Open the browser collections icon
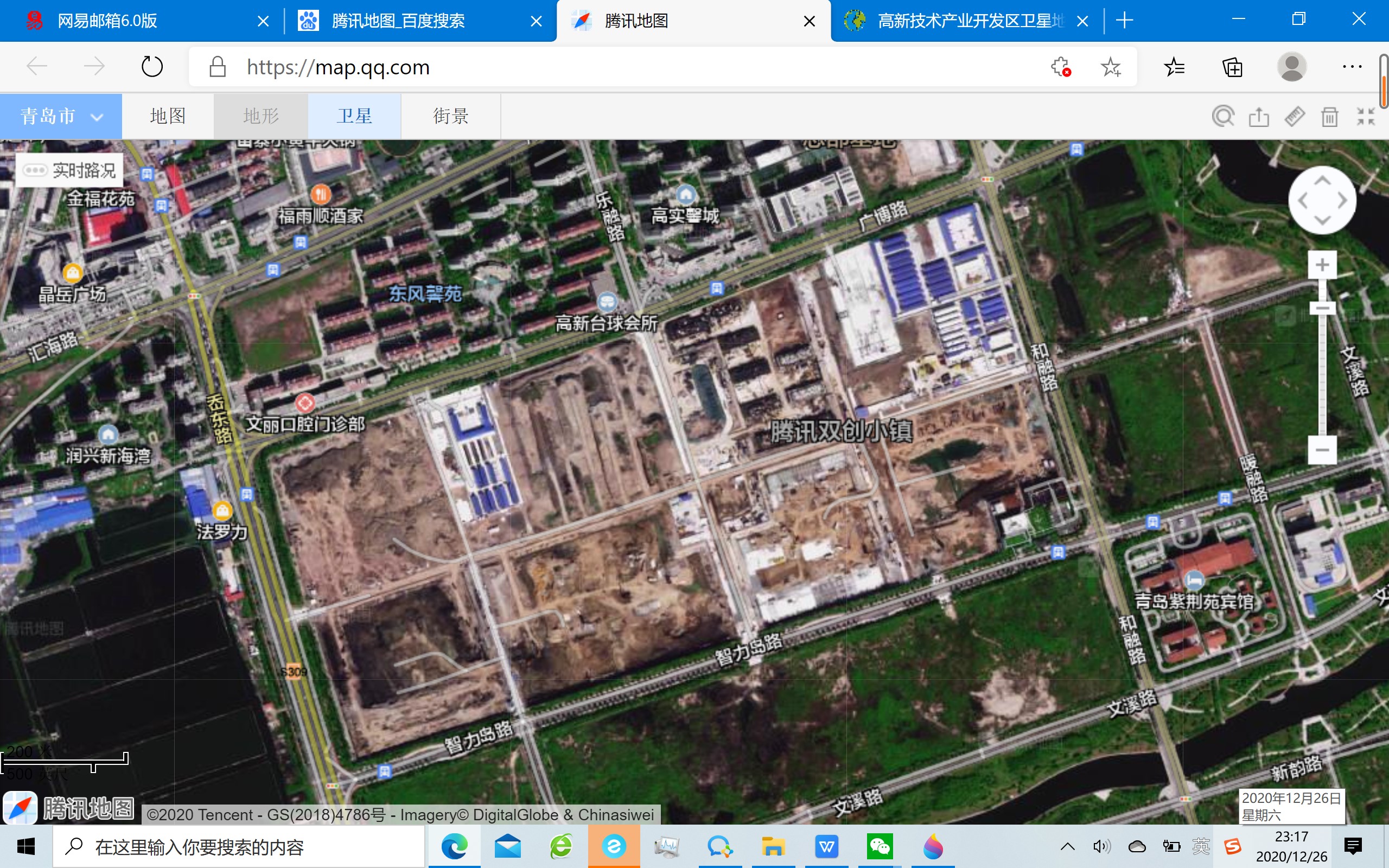The image size is (1389, 868). (1232, 67)
